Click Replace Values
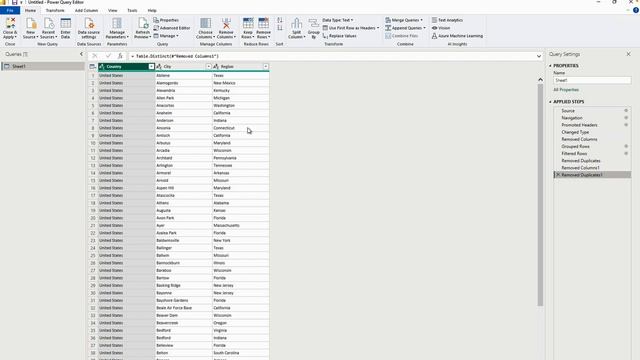Viewport: 640px width, 360px height. [x=340, y=36]
